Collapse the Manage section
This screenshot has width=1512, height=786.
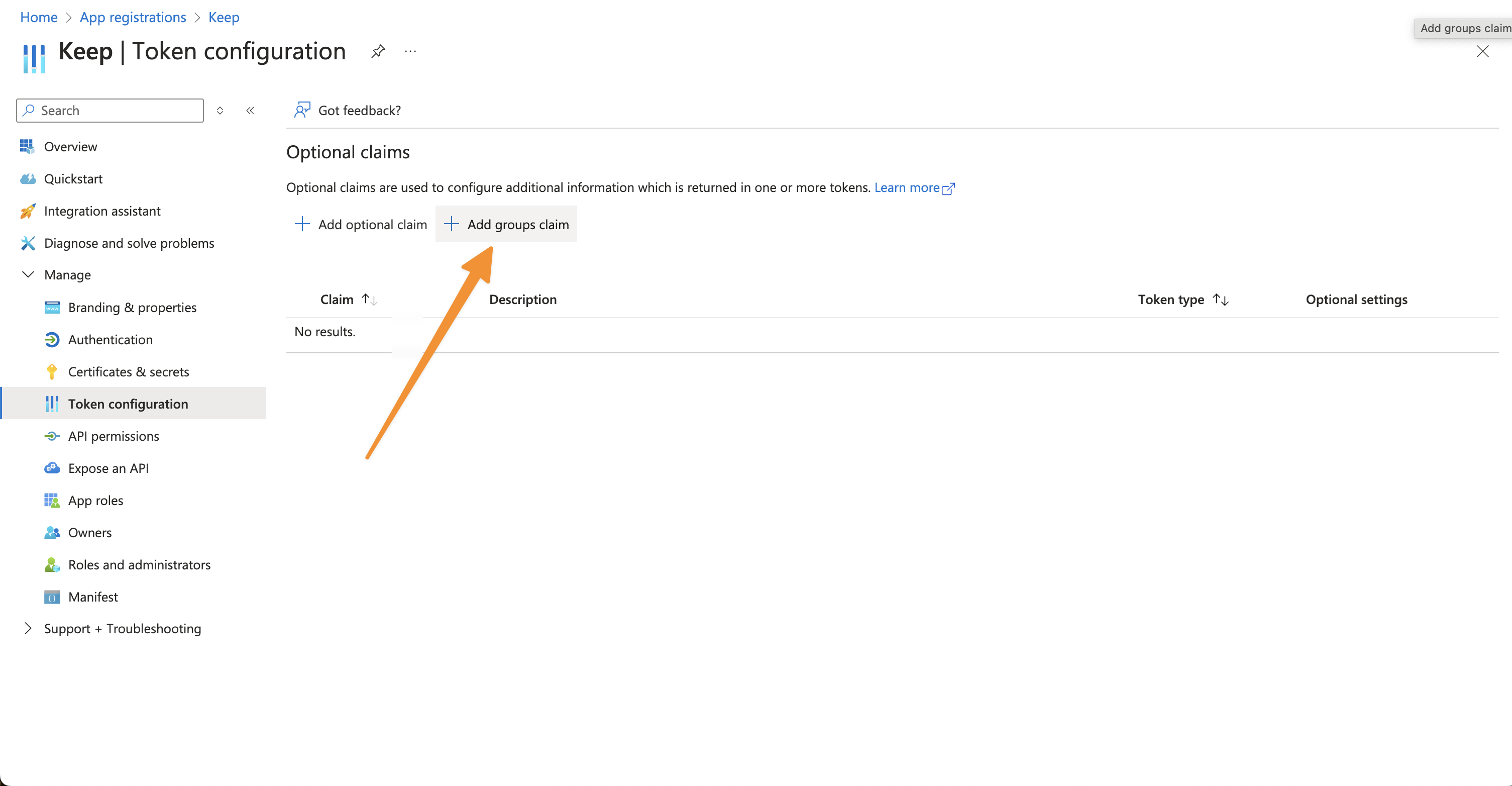pyautogui.click(x=28, y=274)
